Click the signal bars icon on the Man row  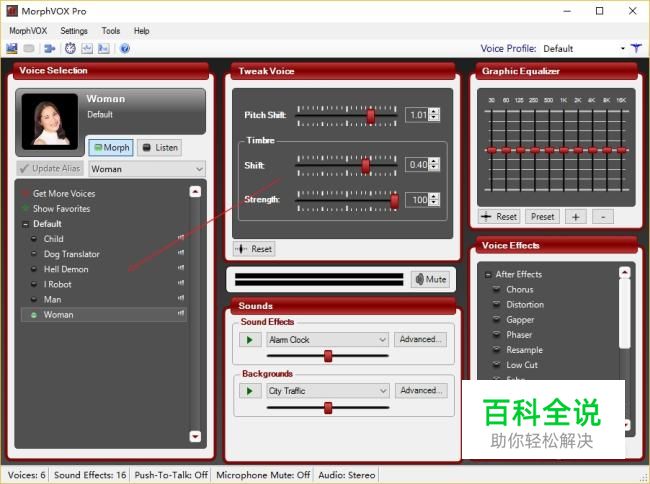pos(181,298)
